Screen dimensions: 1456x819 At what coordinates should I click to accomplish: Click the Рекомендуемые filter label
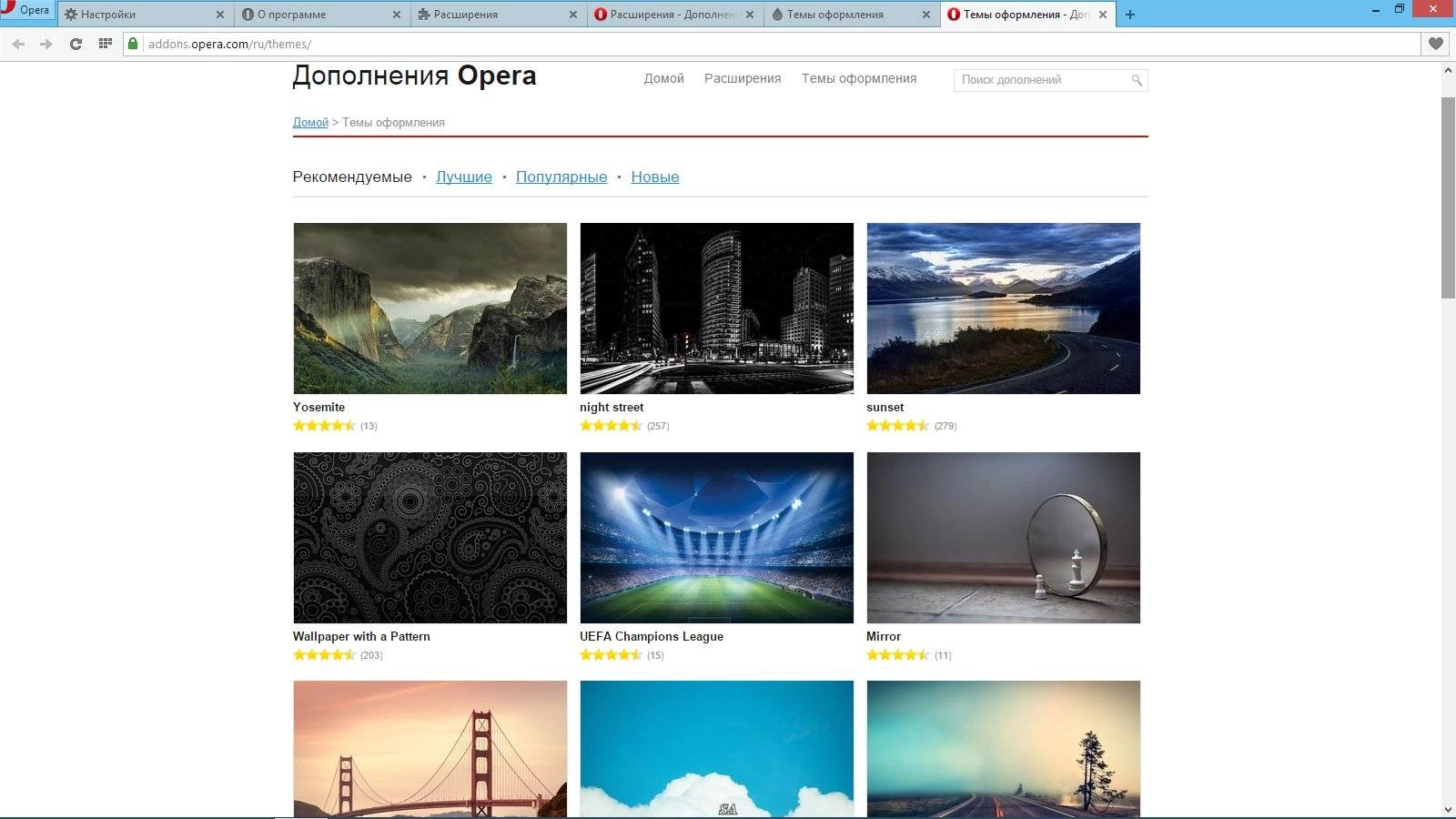352,177
